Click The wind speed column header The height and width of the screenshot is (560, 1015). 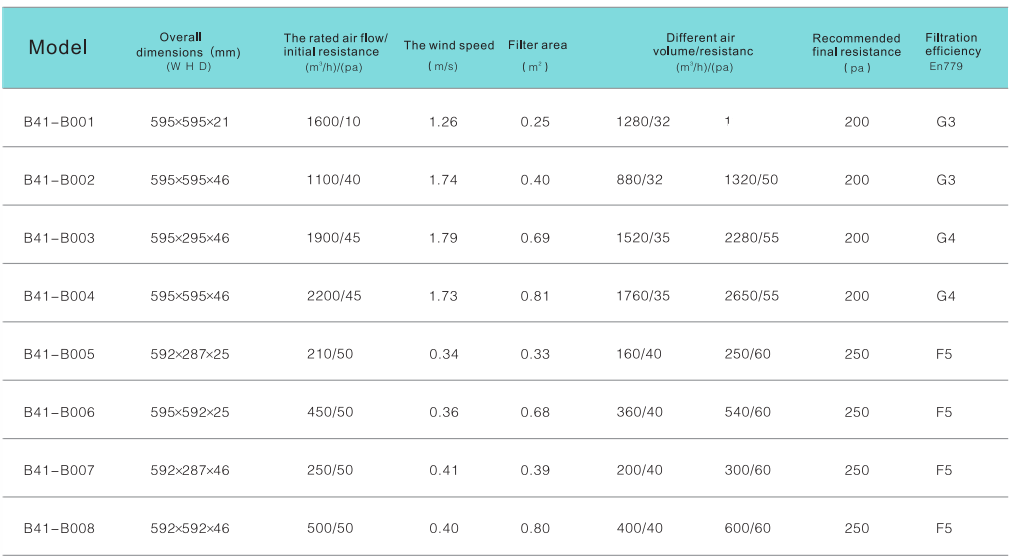coord(449,46)
